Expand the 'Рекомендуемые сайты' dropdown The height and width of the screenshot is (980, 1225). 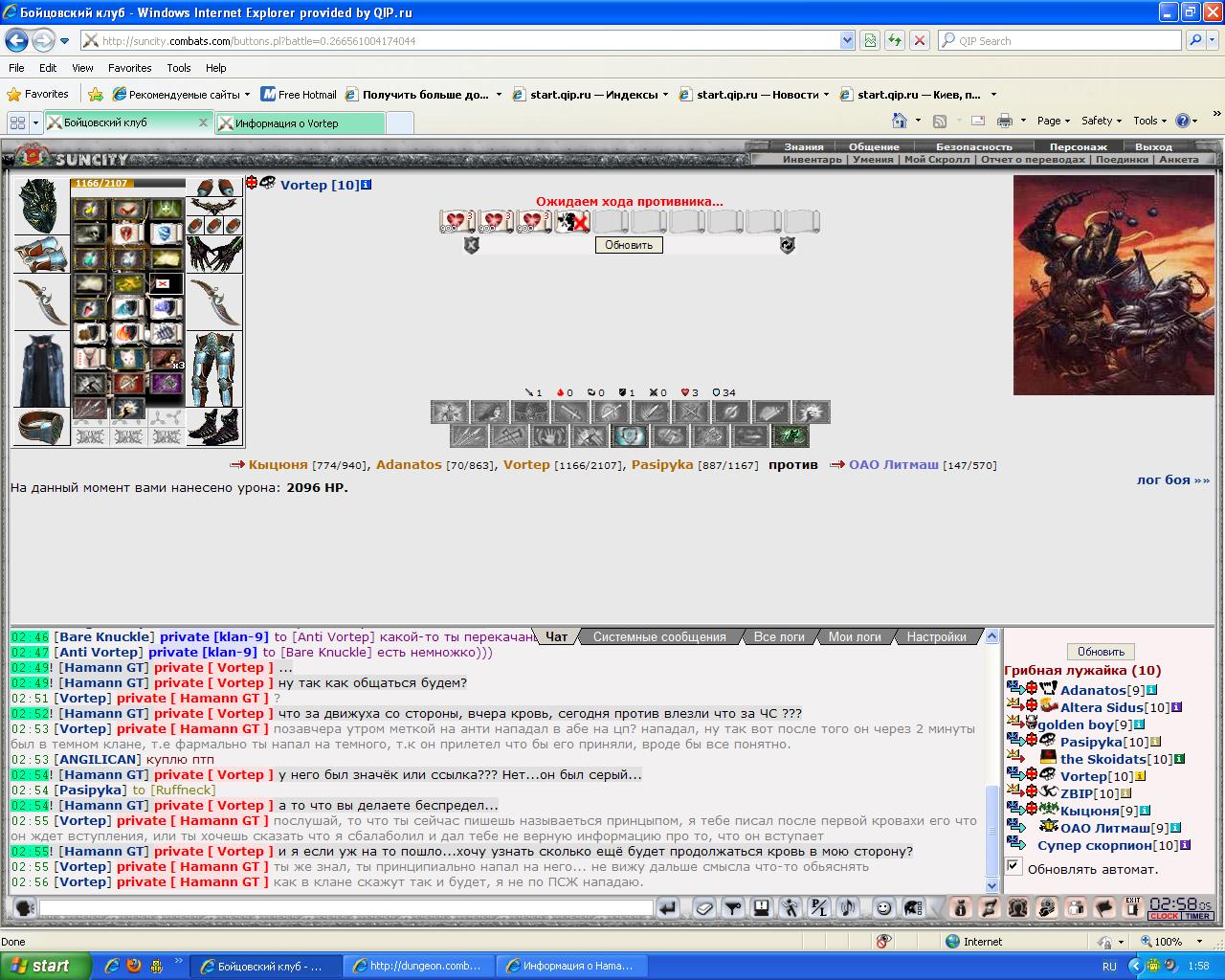(x=248, y=94)
